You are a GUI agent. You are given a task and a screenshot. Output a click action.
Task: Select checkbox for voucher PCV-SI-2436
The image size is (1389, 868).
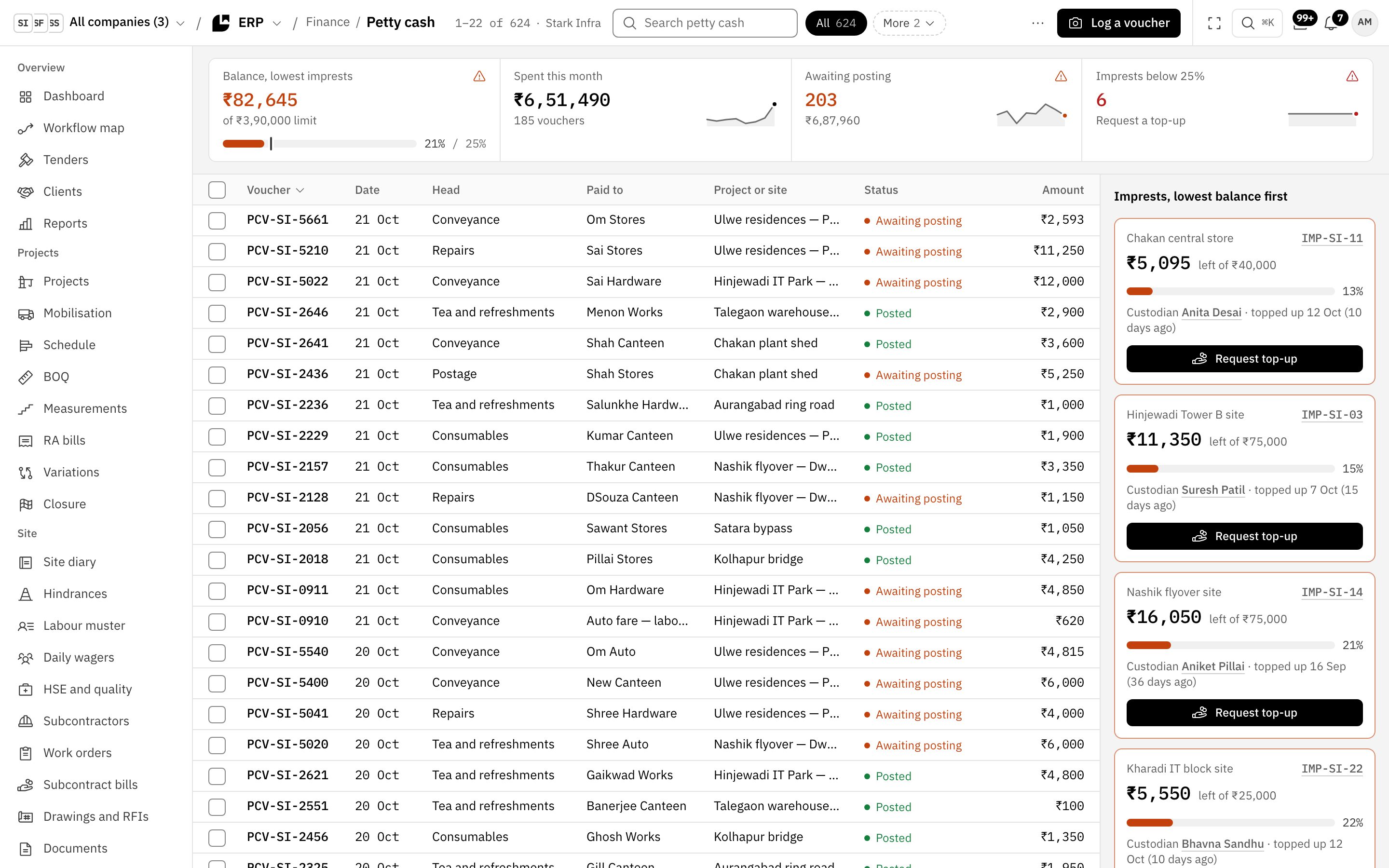coord(217,375)
